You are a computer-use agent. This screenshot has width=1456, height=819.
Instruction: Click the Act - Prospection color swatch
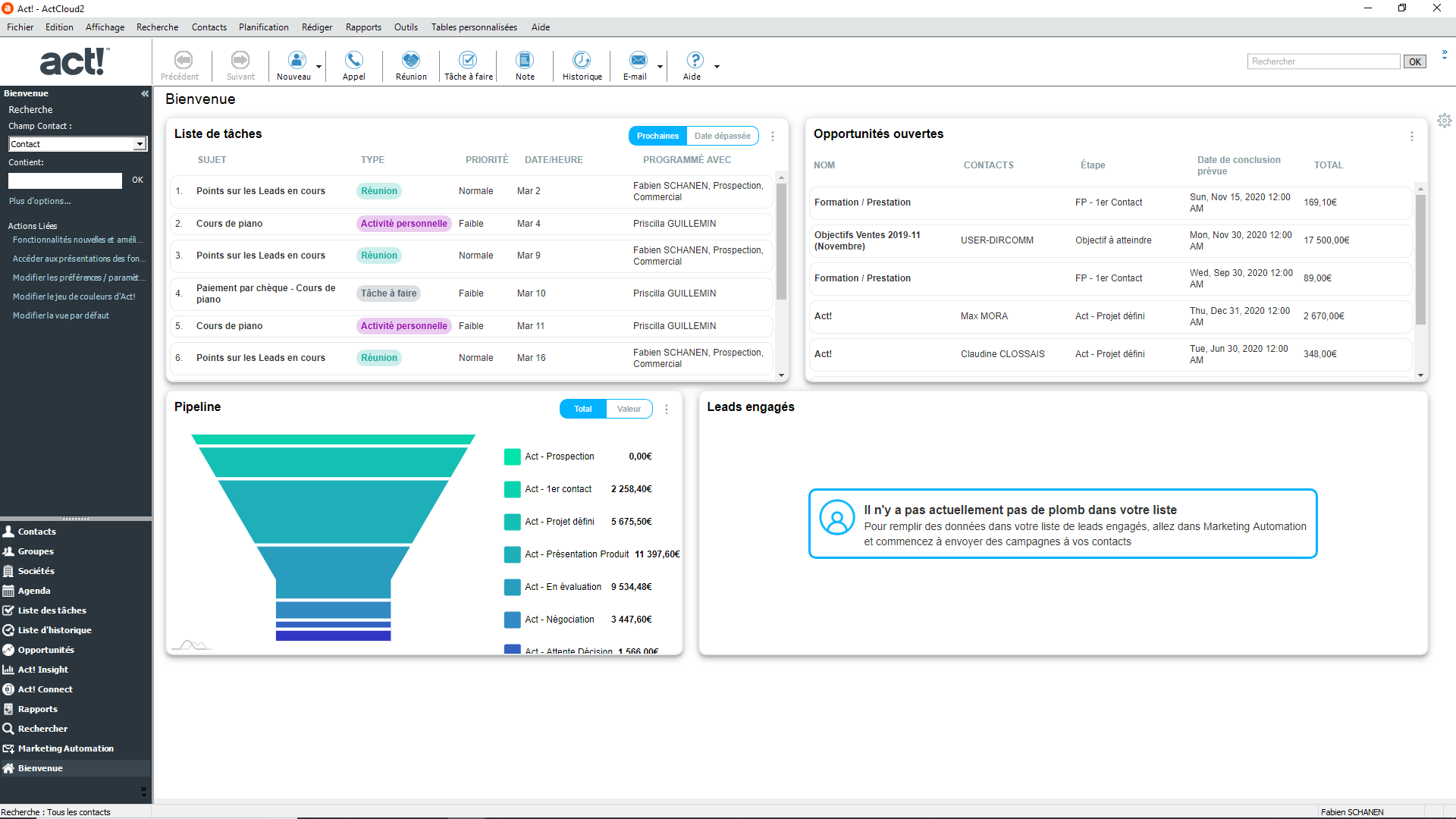pyautogui.click(x=512, y=457)
